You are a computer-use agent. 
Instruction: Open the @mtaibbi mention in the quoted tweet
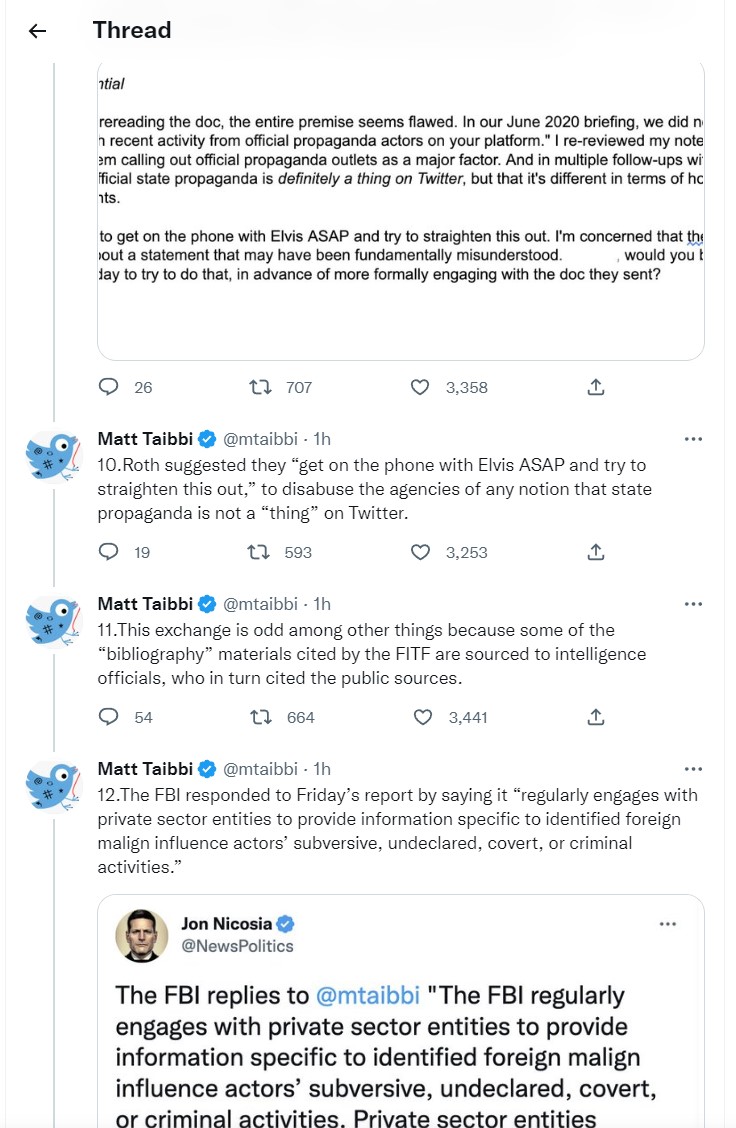(368, 995)
